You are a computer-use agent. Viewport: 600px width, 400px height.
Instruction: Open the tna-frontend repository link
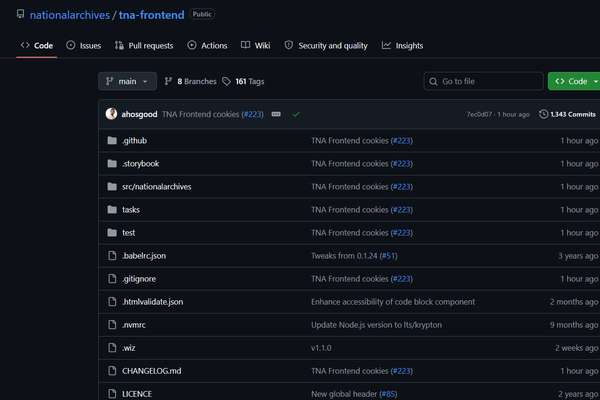coord(152,15)
